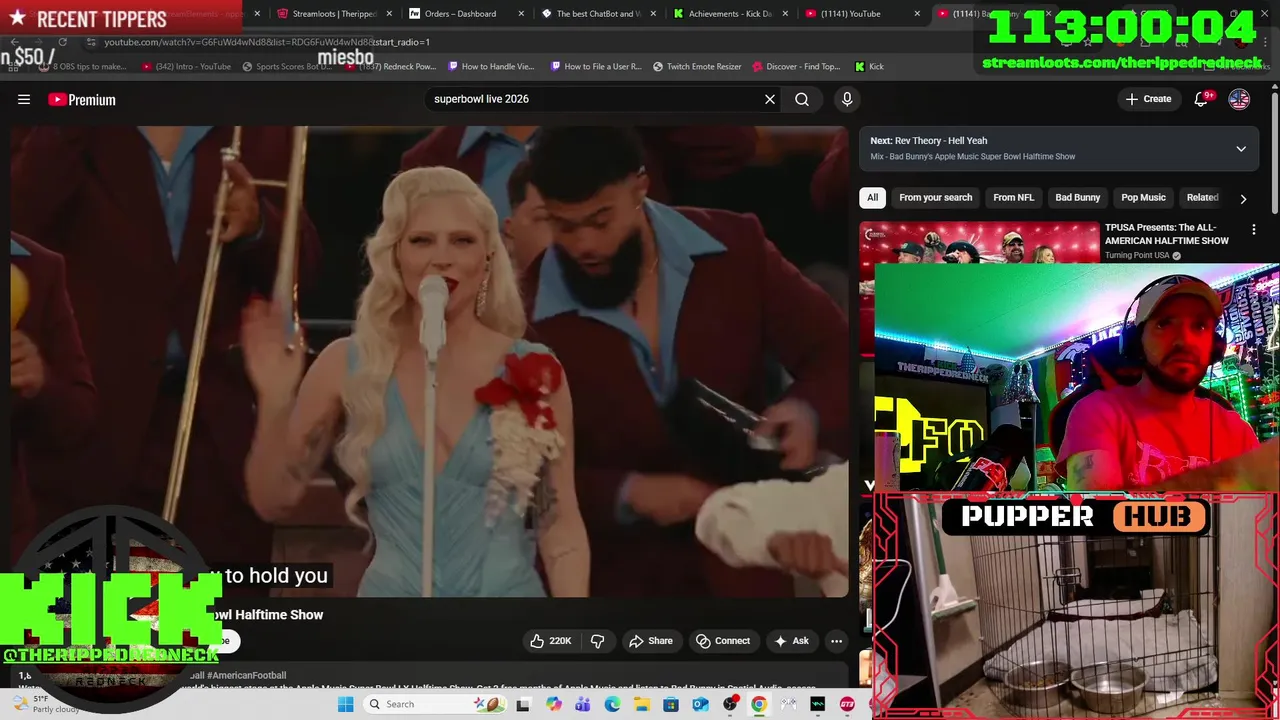Open How to File a User R... bookmark
The height and width of the screenshot is (720, 1280).
click(595, 66)
